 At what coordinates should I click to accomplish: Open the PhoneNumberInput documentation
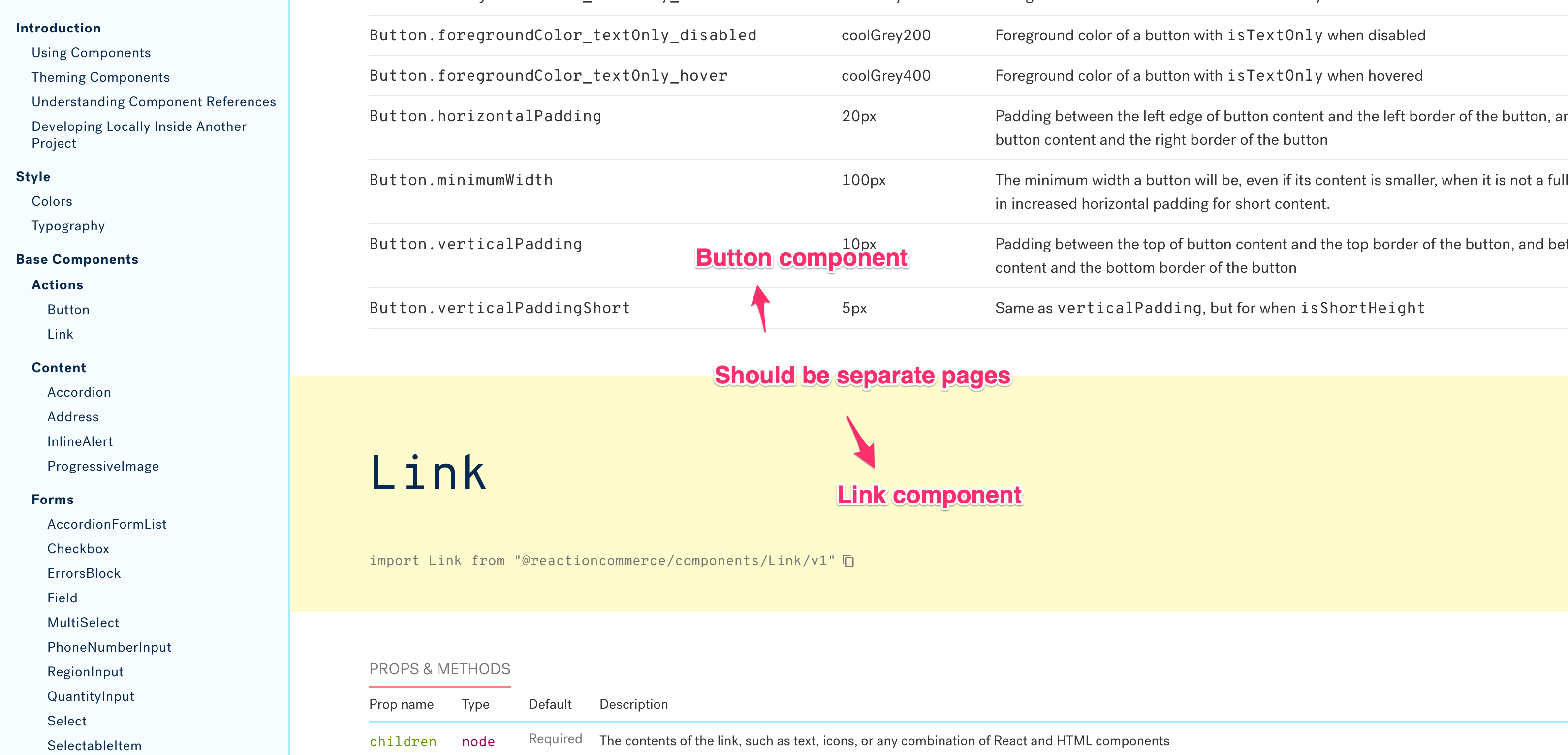pyautogui.click(x=110, y=647)
